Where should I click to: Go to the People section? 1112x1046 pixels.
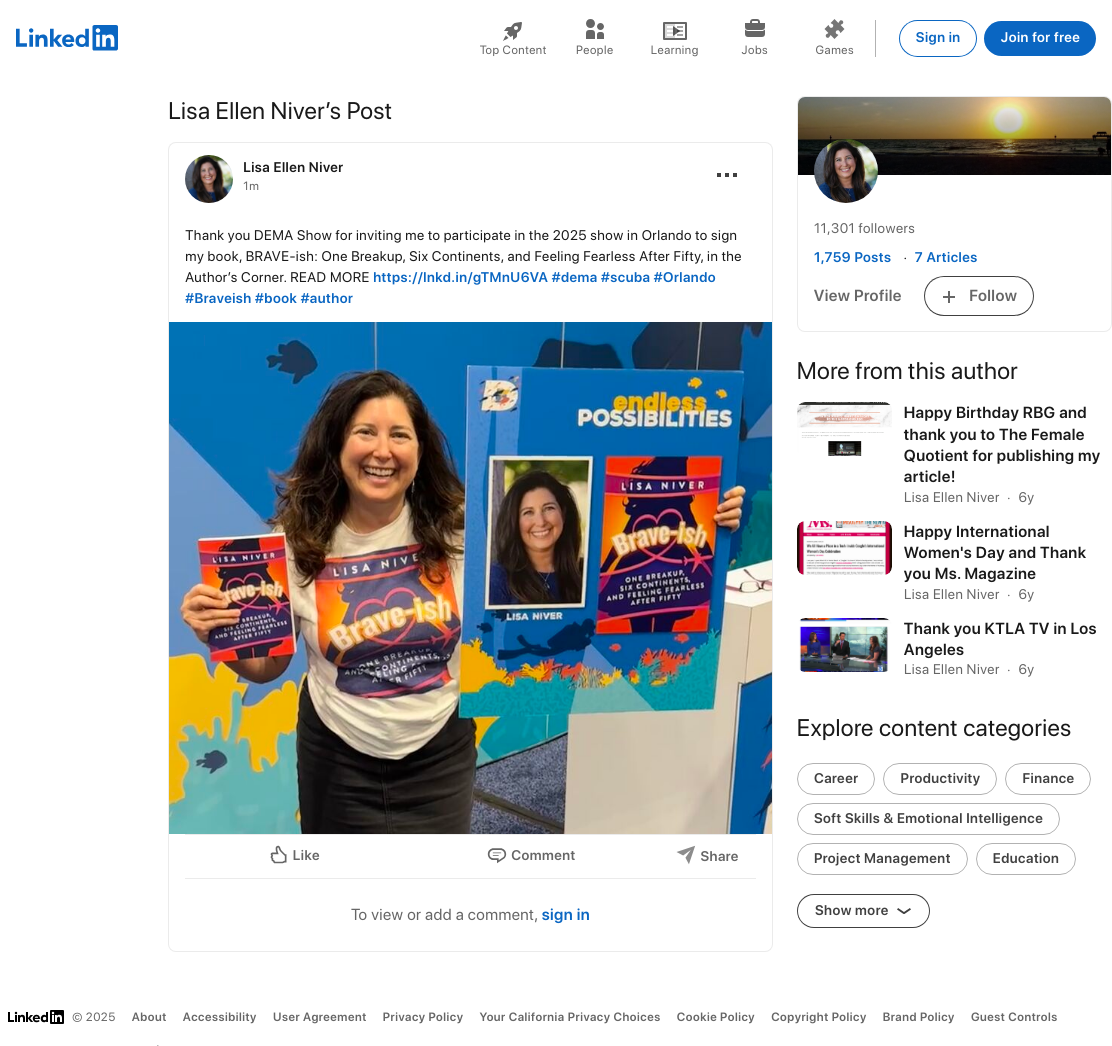point(594,38)
